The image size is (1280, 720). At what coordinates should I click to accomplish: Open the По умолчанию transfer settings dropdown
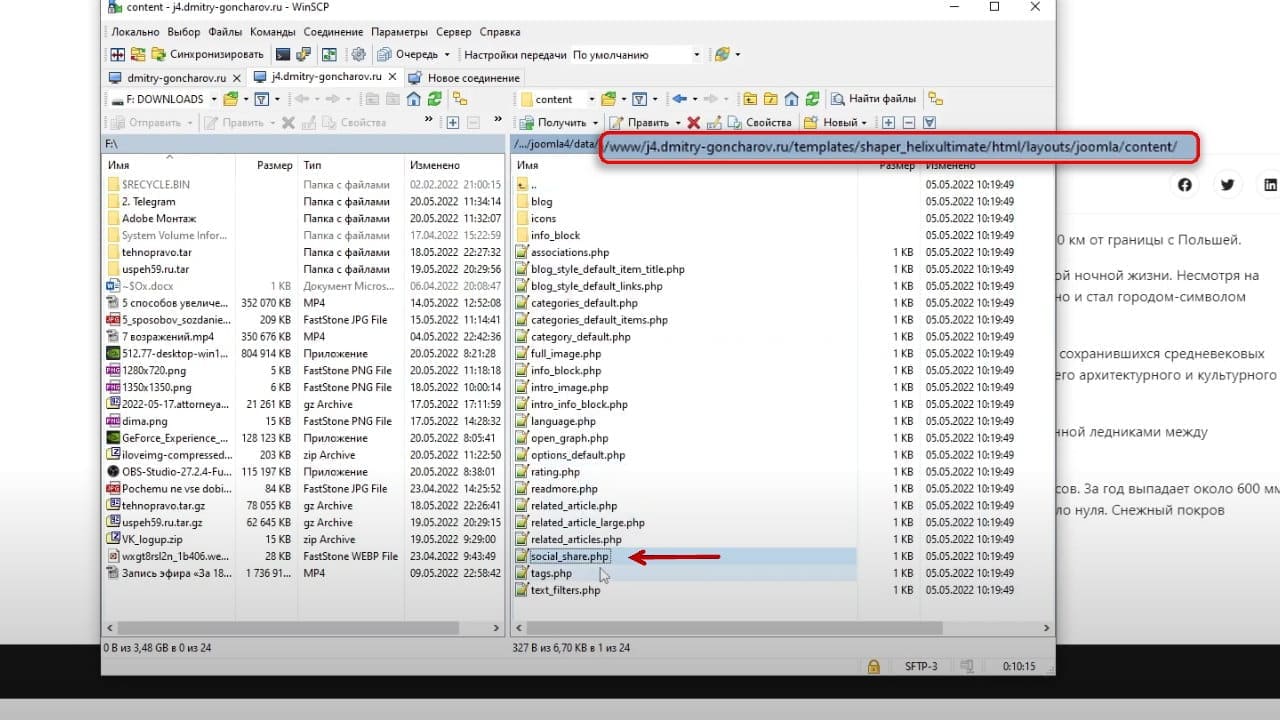[636, 54]
